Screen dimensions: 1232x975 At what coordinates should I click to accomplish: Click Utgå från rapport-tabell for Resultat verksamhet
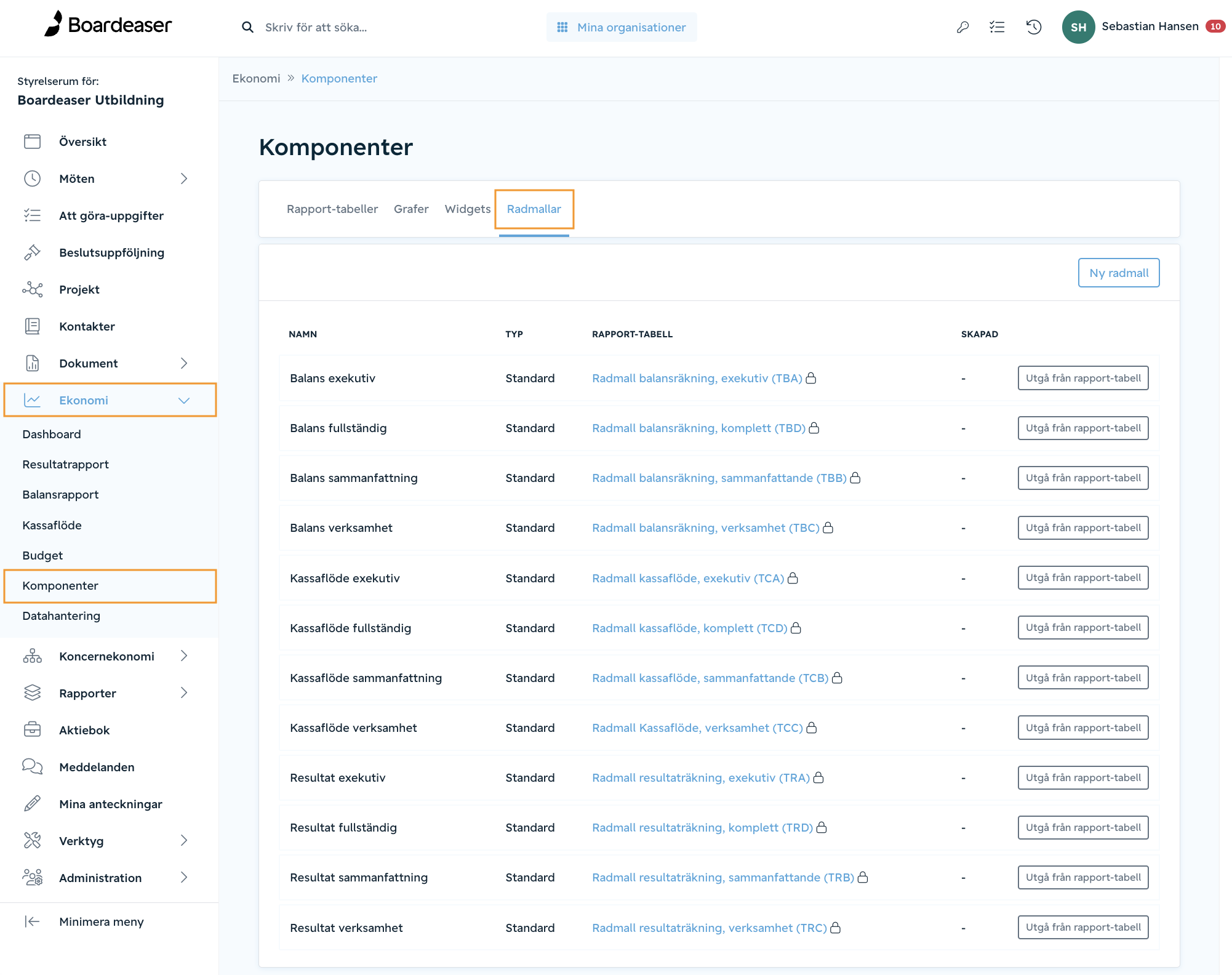click(1083, 927)
